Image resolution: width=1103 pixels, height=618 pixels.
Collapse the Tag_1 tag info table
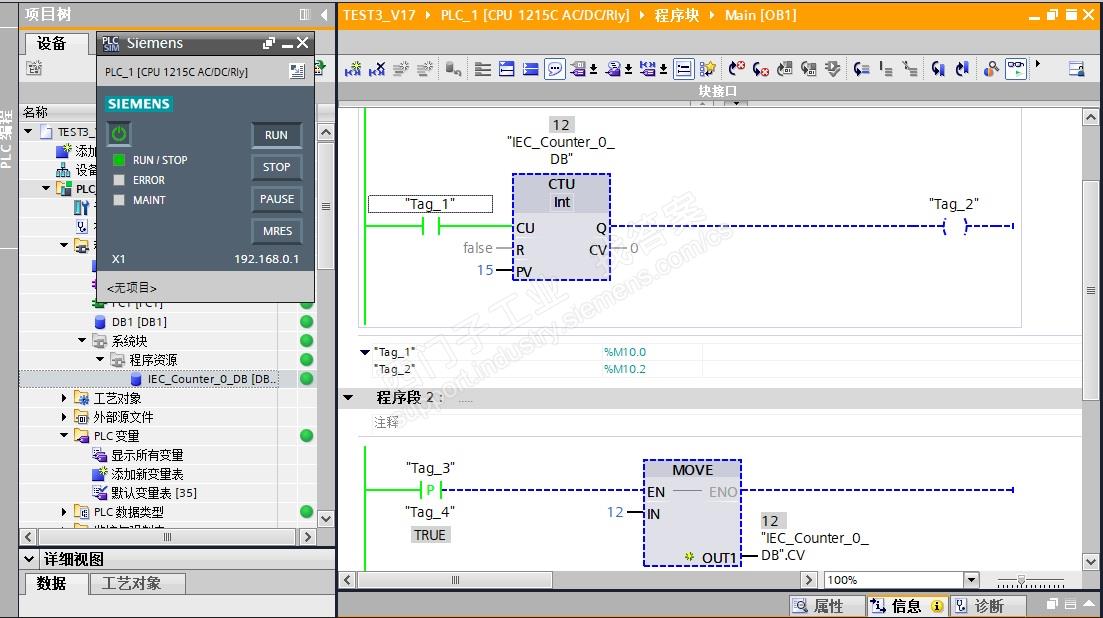pyautogui.click(x=364, y=352)
